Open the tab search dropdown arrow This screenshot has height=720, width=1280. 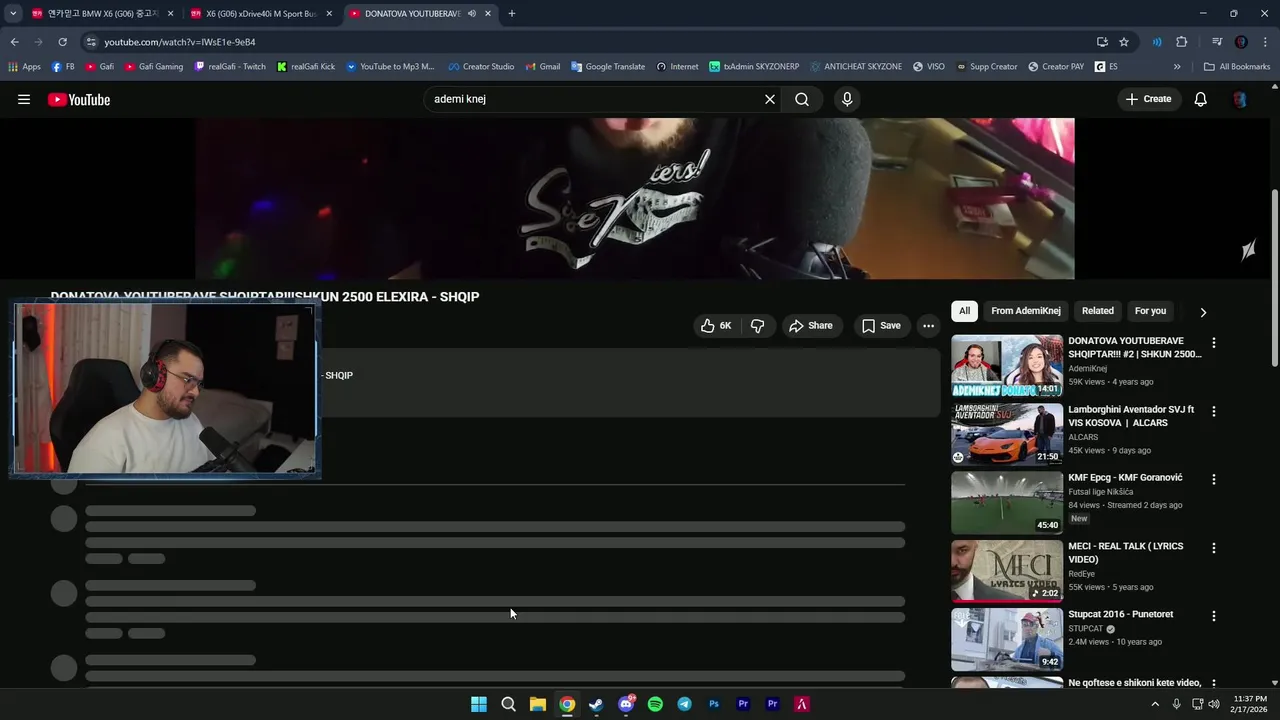tap(13, 13)
